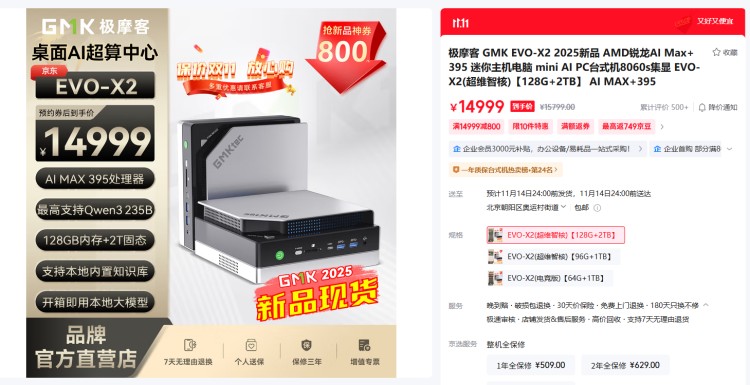Image resolution: width=750 pixels, height=385 pixels.
Task: Open the delivery address dropdown 北京朝阳区奥运村街道
Action: [526, 208]
